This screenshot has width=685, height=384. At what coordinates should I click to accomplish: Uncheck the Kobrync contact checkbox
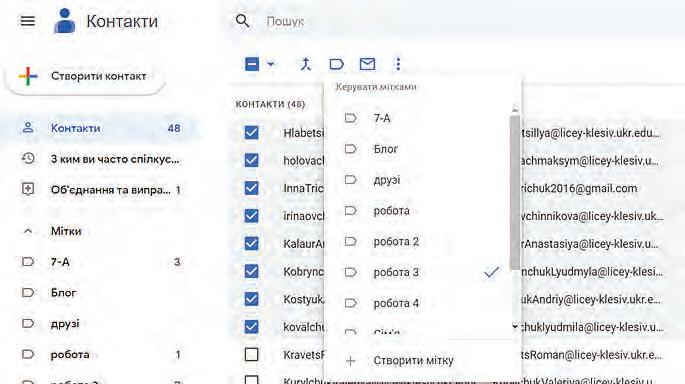coord(251,271)
